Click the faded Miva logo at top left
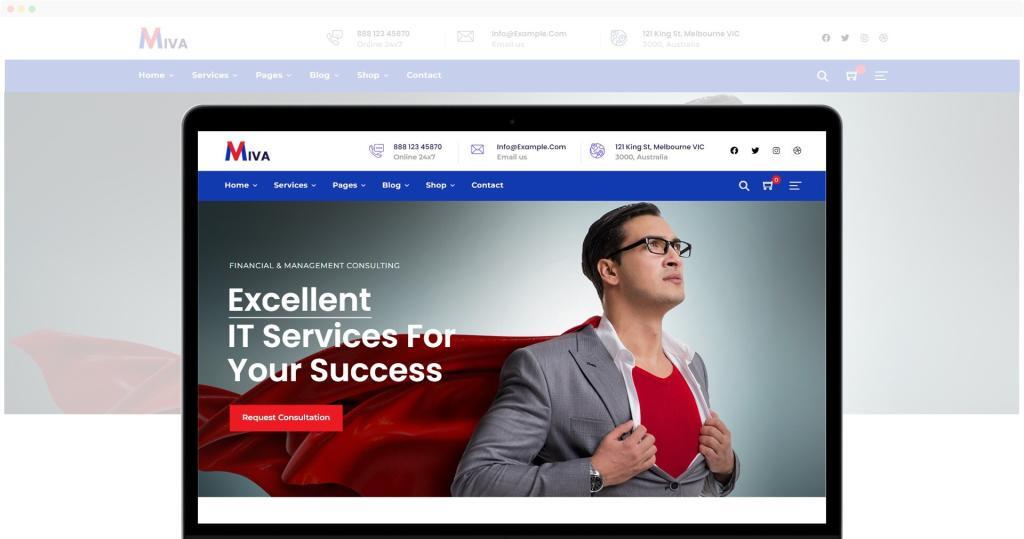This screenshot has height=539, width=1024. pyautogui.click(x=163, y=38)
